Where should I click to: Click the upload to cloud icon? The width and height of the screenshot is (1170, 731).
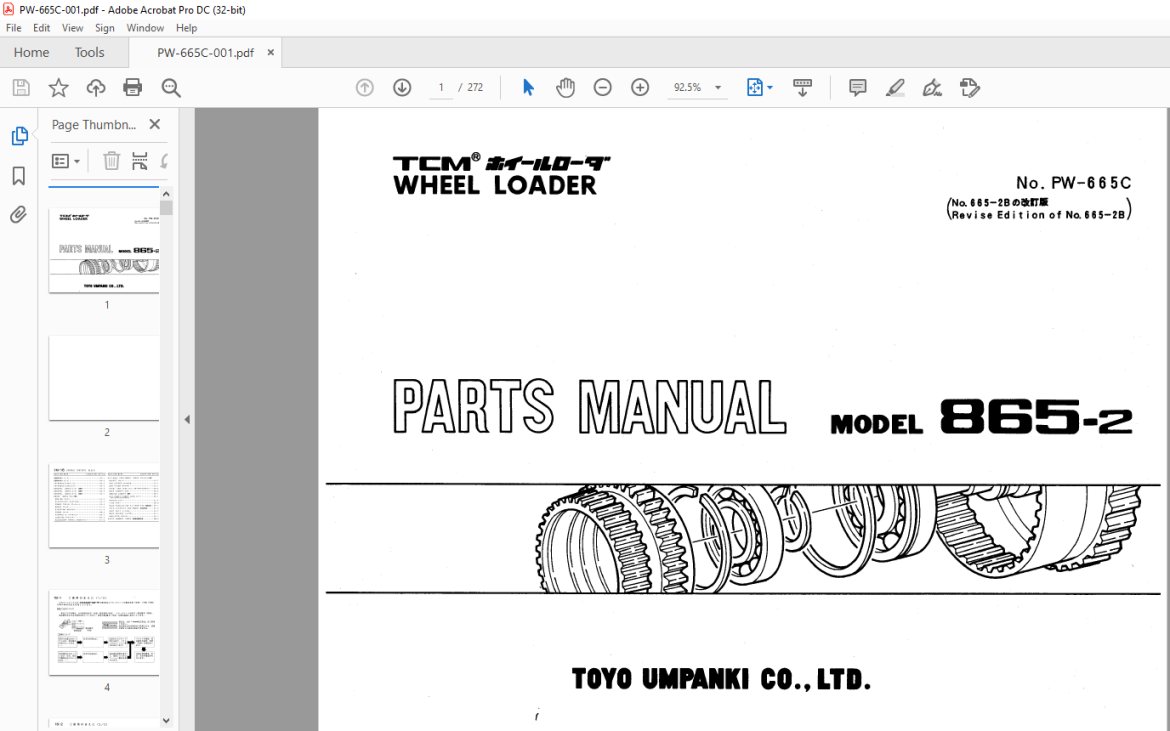click(96, 88)
